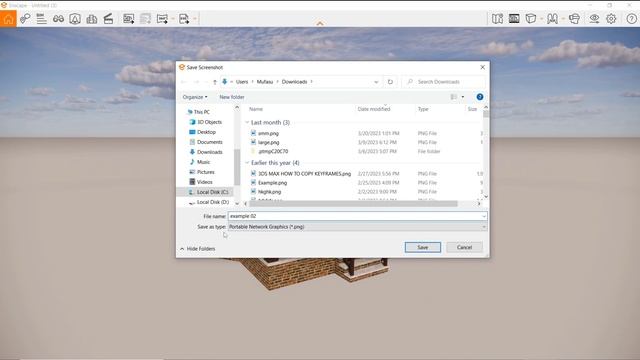The width and height of the screenshot is (640, 360).
Task: Click the horizontal scrollbar in file list
Action: coord(353,203)
